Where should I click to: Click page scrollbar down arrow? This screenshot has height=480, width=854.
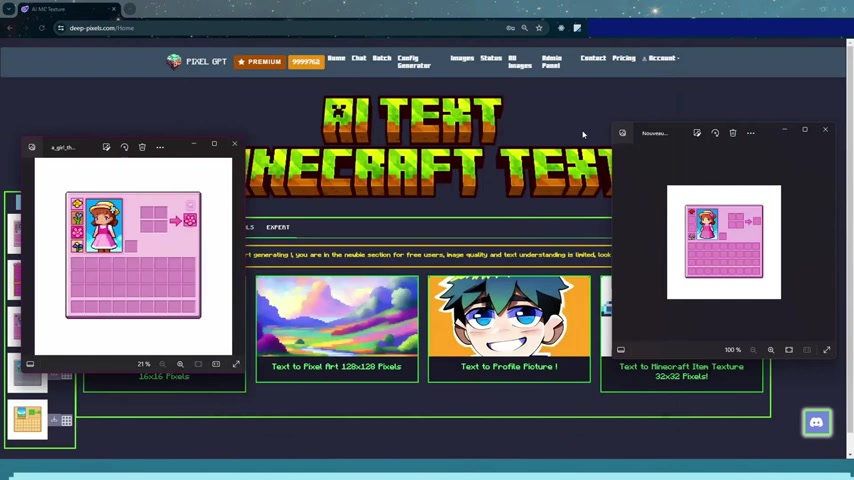click(850, 454)
